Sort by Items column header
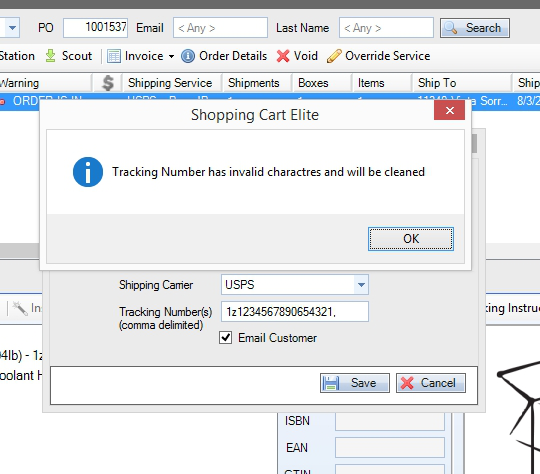 [x=382, y=83]
